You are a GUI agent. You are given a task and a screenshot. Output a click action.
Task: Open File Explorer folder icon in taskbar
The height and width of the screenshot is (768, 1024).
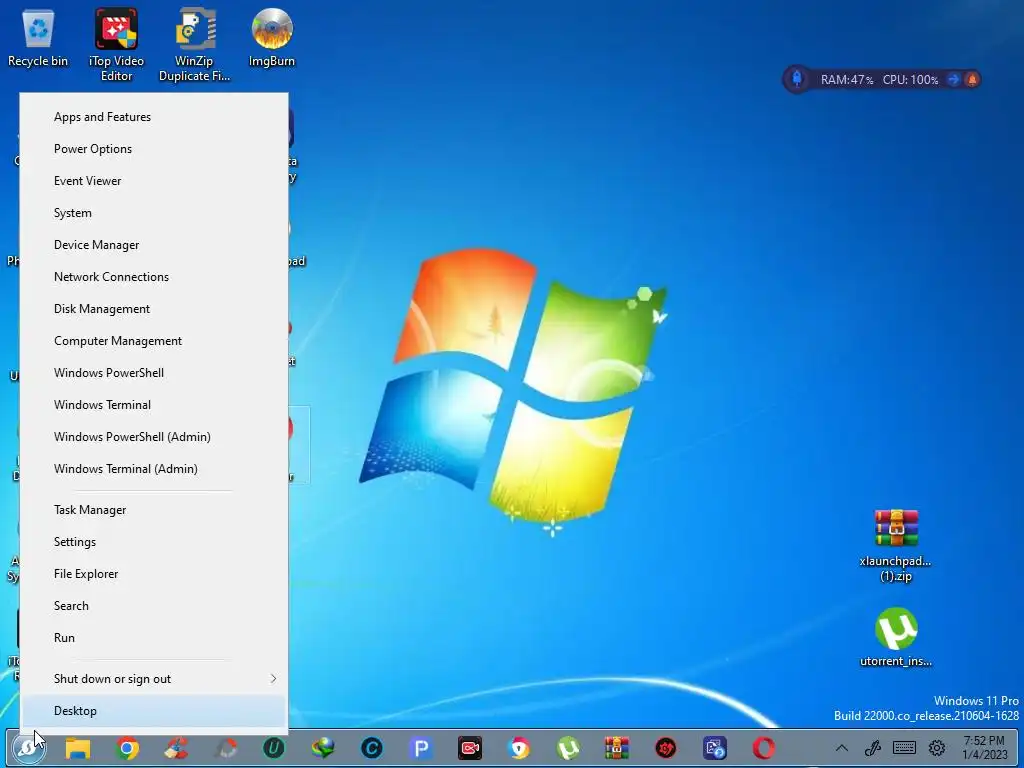(x=78, y=748)
